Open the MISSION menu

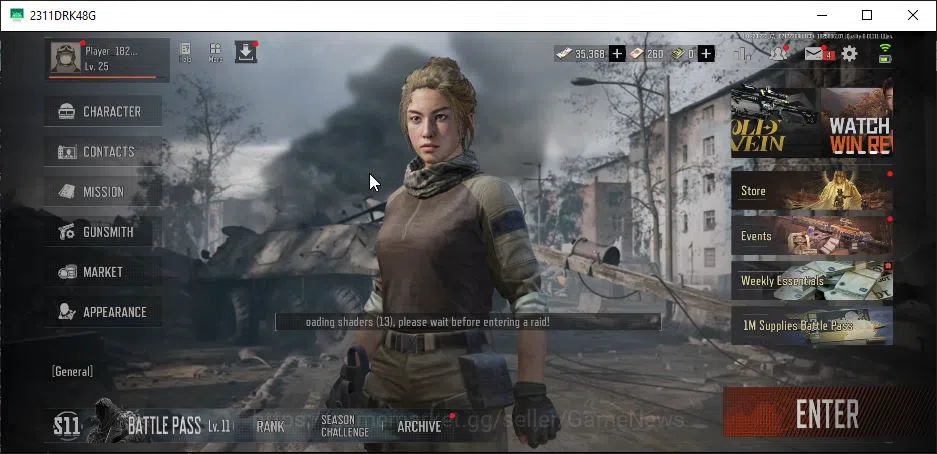pyautogui.click(x=103, y=192)
